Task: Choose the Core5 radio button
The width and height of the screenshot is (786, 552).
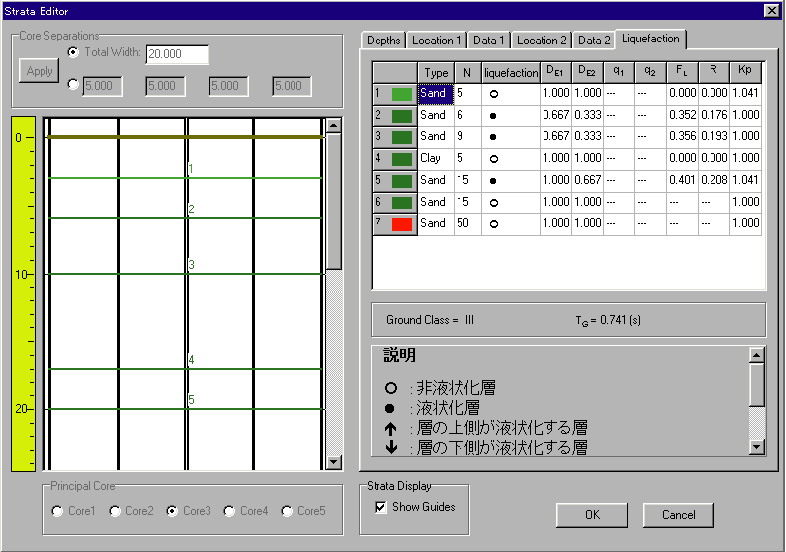Action: click(289, 511)
